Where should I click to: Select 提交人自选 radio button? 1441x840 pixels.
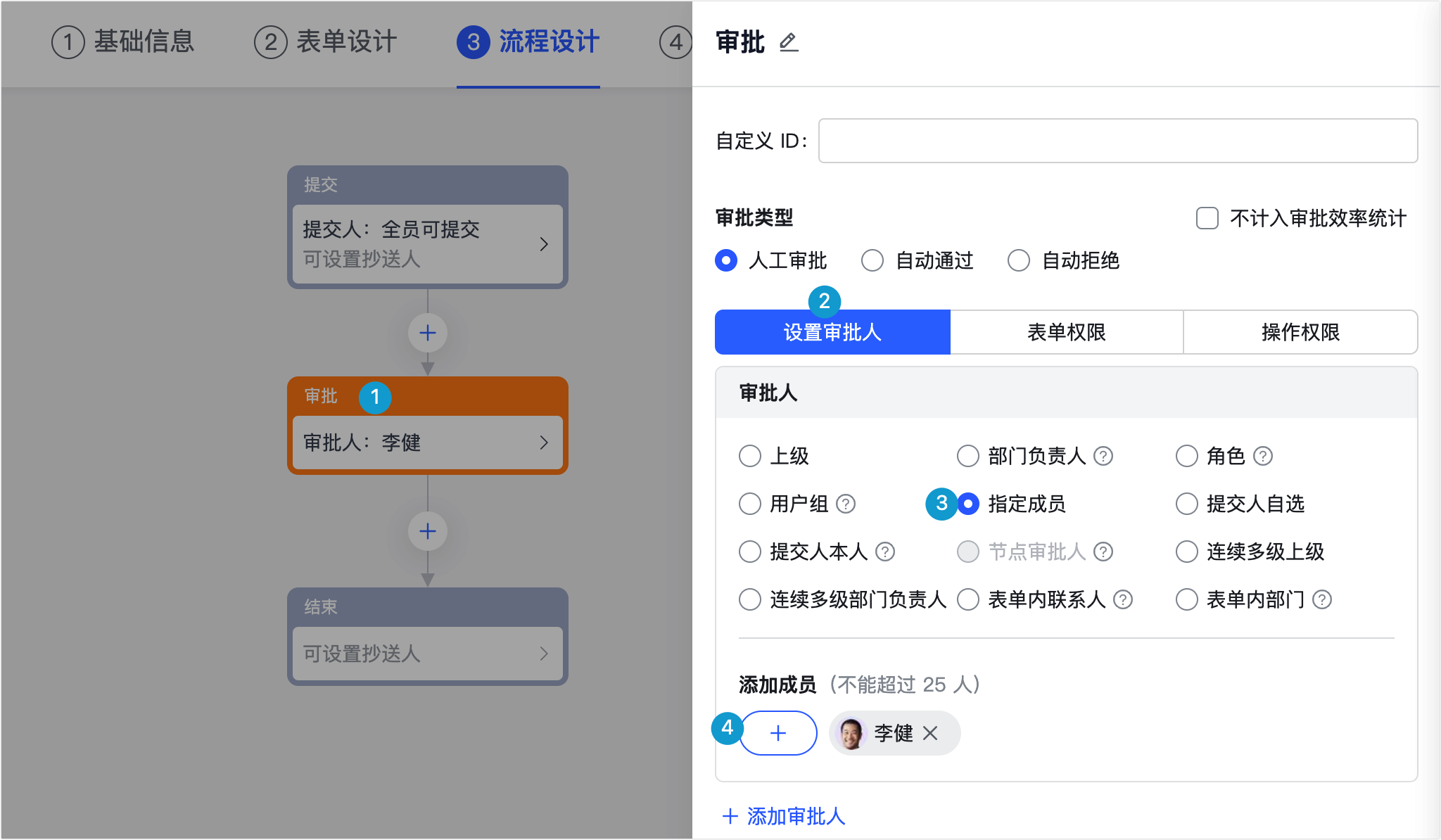pos(1187,504)
